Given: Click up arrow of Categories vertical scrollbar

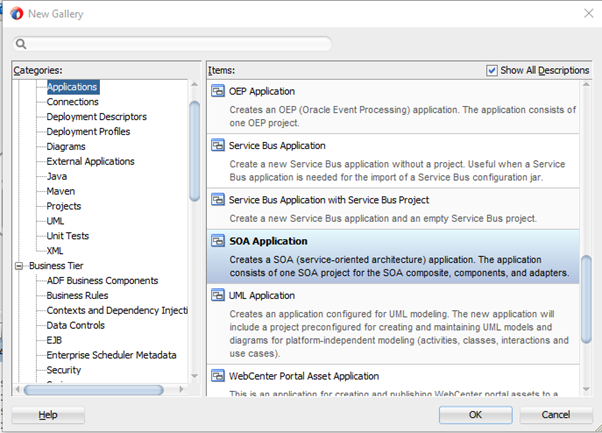Looking at the screenshot, I should coord(195,84).
